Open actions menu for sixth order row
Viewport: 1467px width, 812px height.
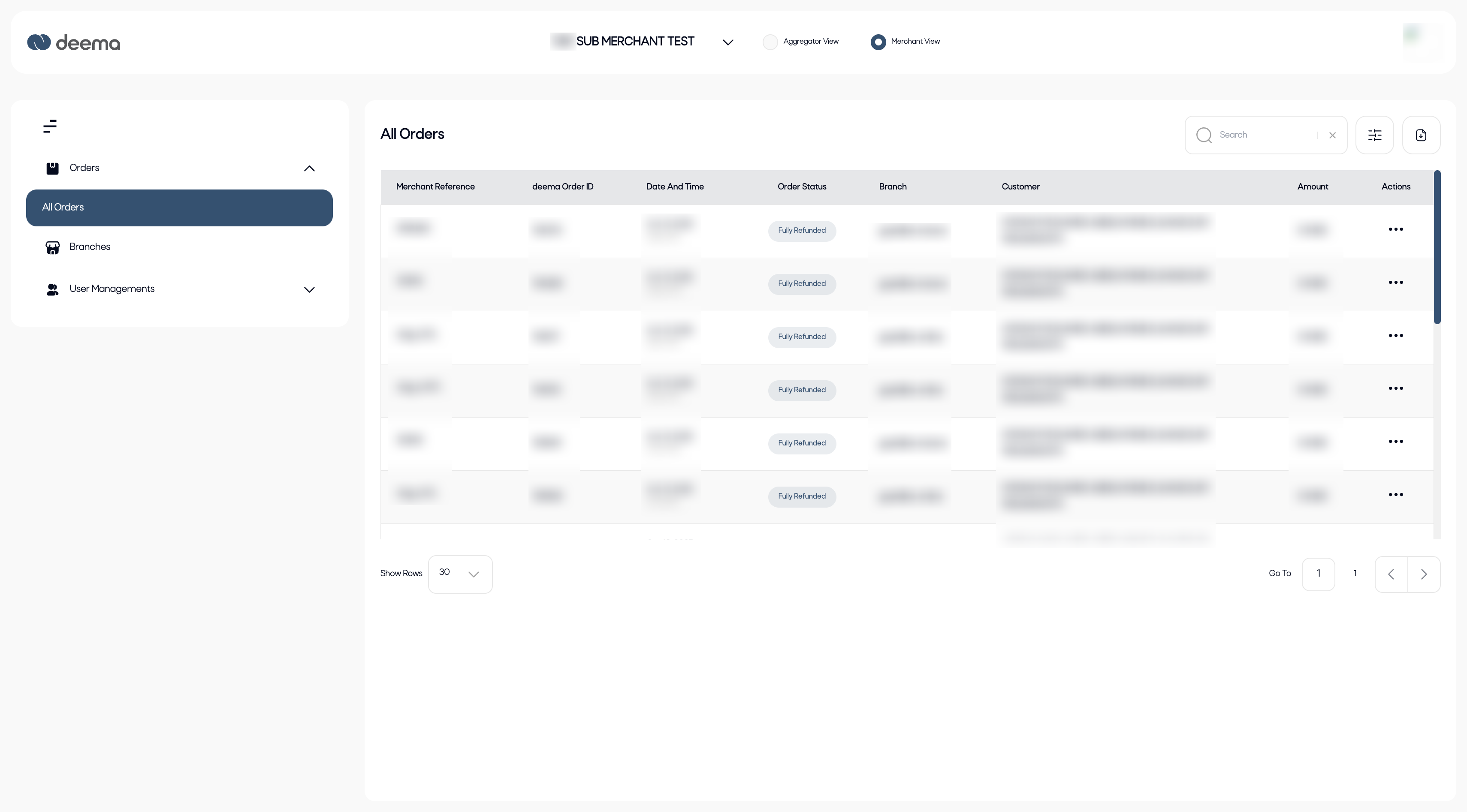(x=1395, y=495)
